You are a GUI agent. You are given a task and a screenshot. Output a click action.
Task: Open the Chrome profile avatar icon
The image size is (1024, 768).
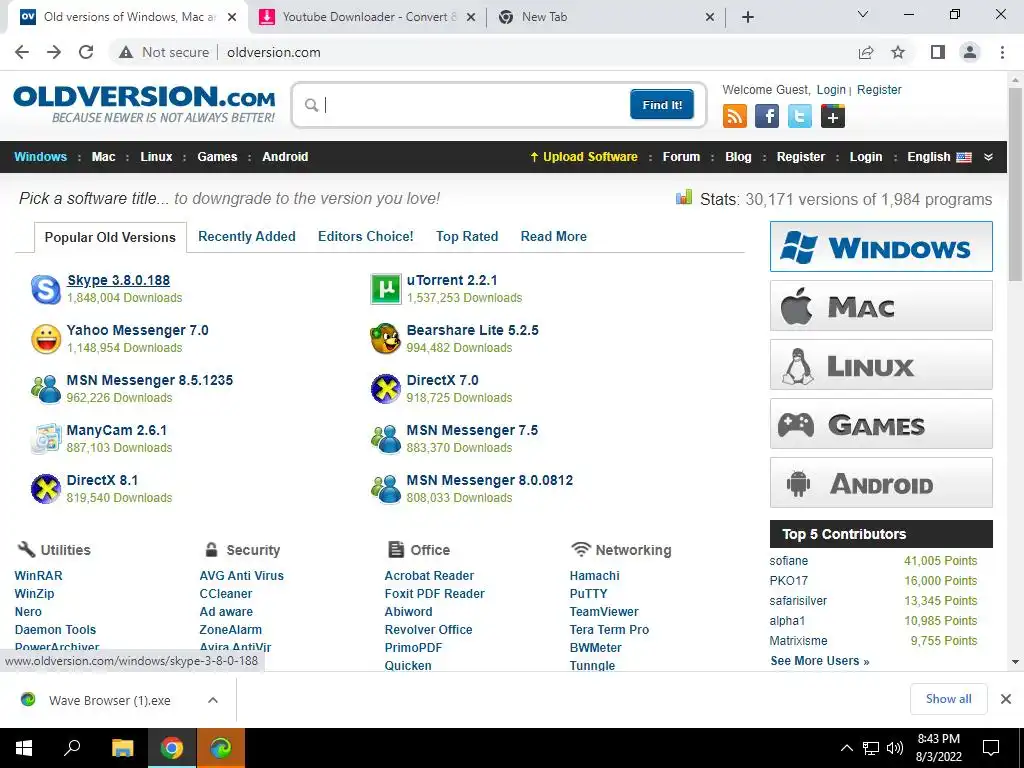coord(970,52)
